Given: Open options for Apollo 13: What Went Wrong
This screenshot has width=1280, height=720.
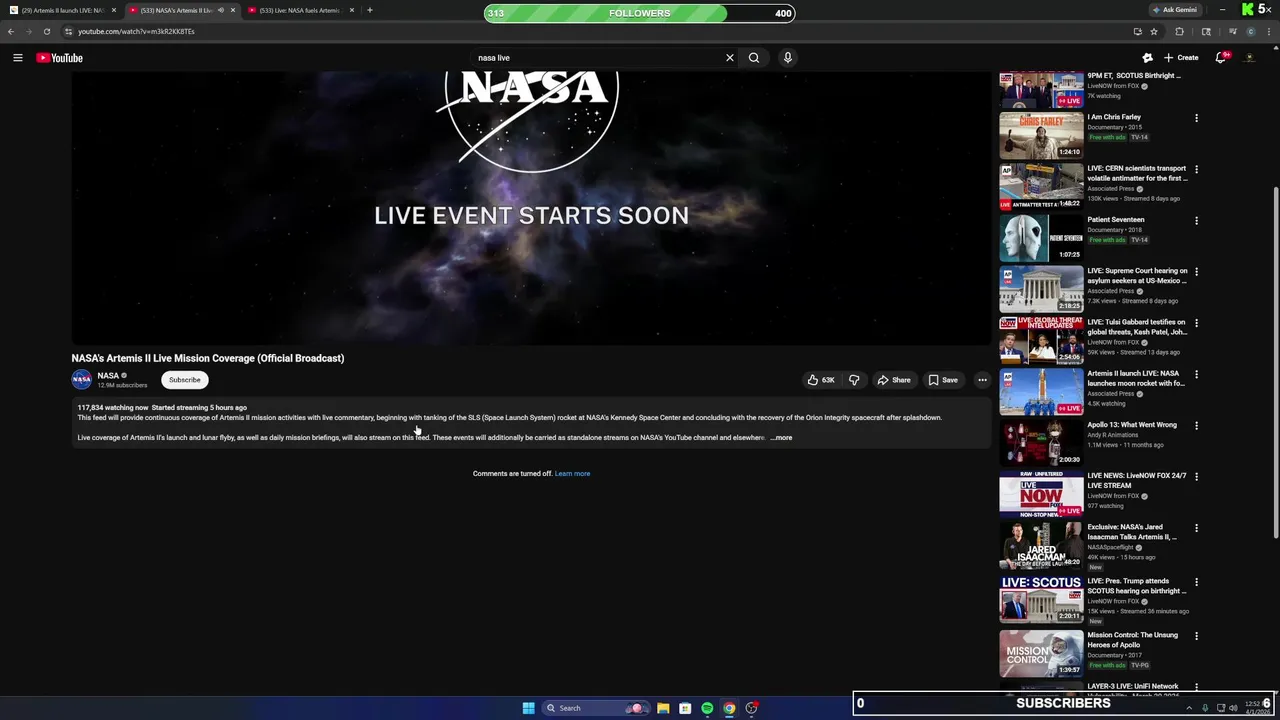Looking at the screenshot, I should pyautogui.click(x=1196, y=426).
